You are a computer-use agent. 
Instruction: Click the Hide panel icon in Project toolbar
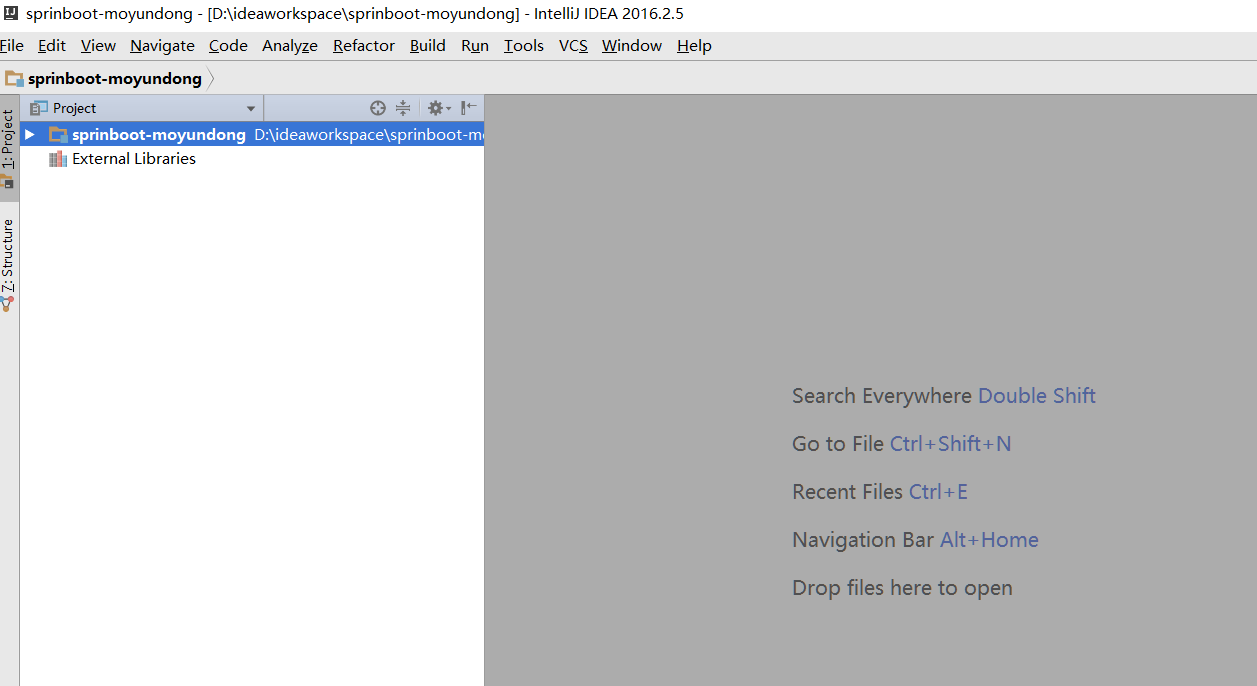tap(468, 108)
